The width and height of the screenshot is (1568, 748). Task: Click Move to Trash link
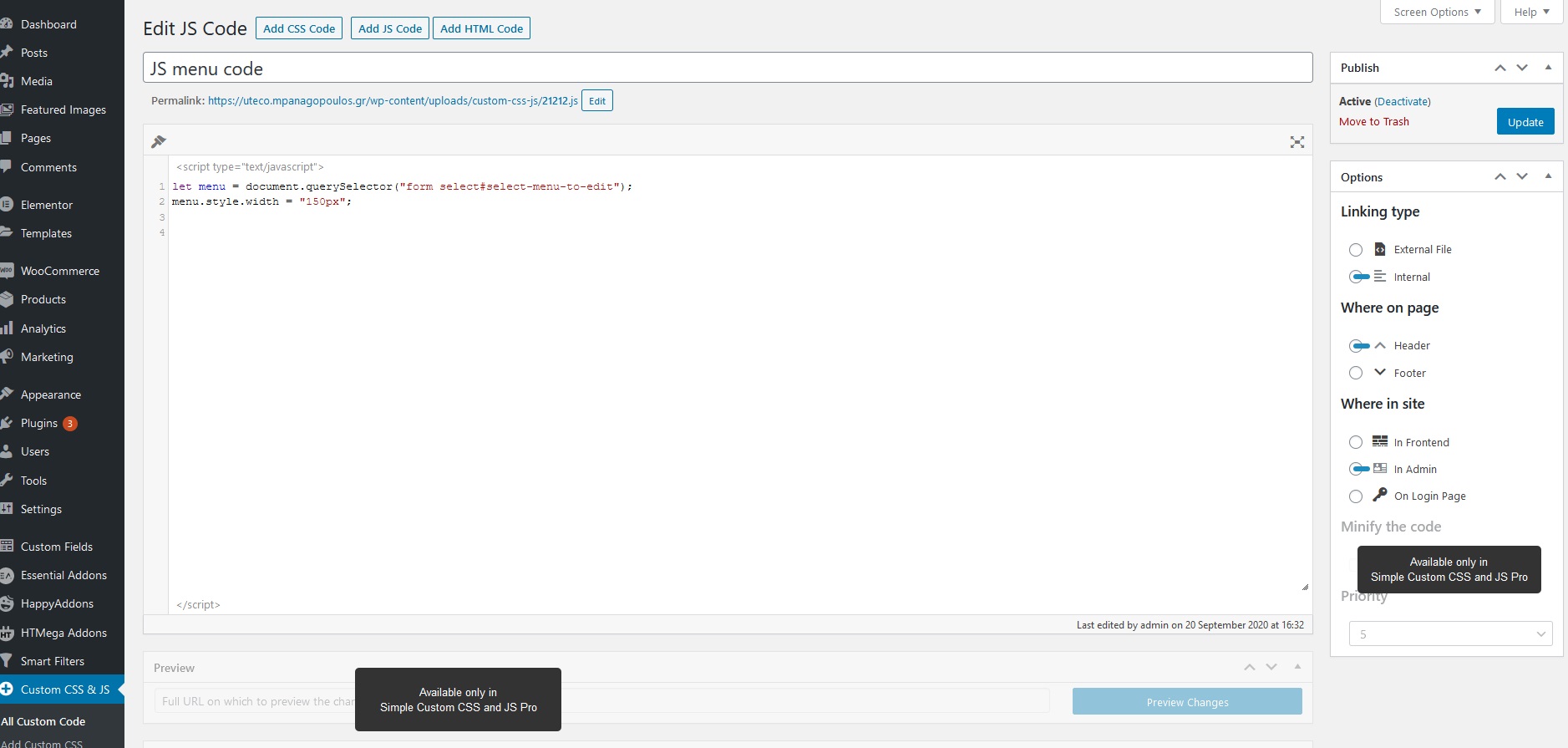[1374, 122]
